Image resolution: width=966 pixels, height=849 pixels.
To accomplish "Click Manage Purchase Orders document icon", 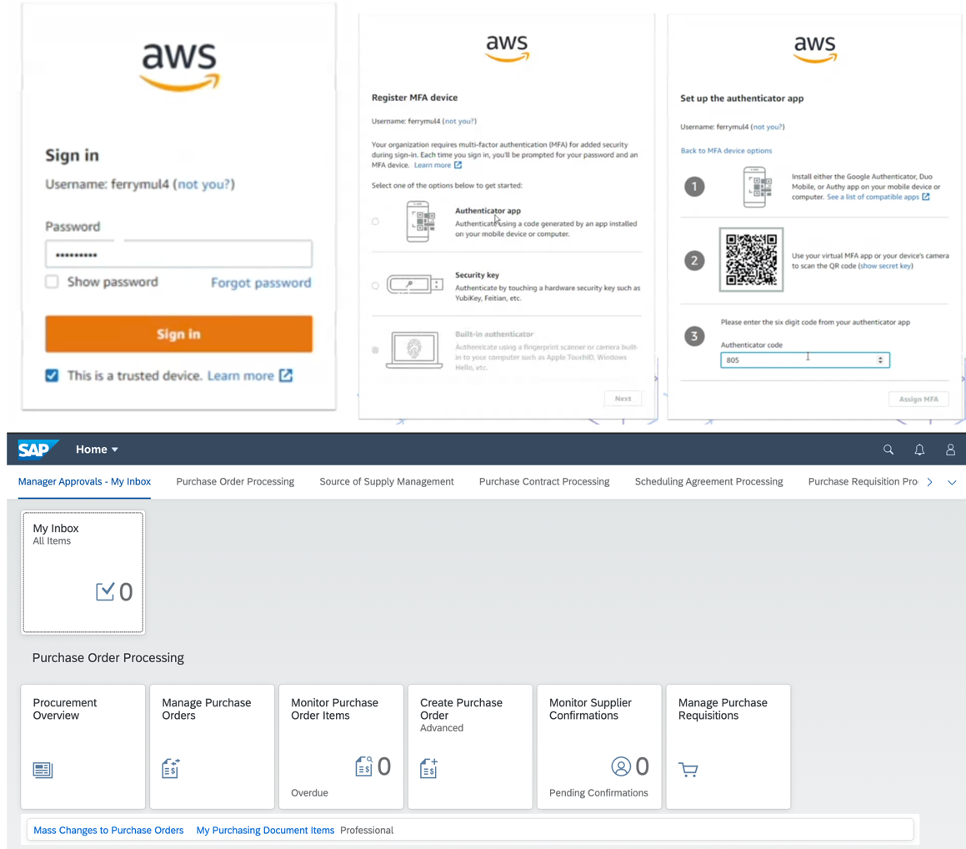I will [x=171, y=768].
